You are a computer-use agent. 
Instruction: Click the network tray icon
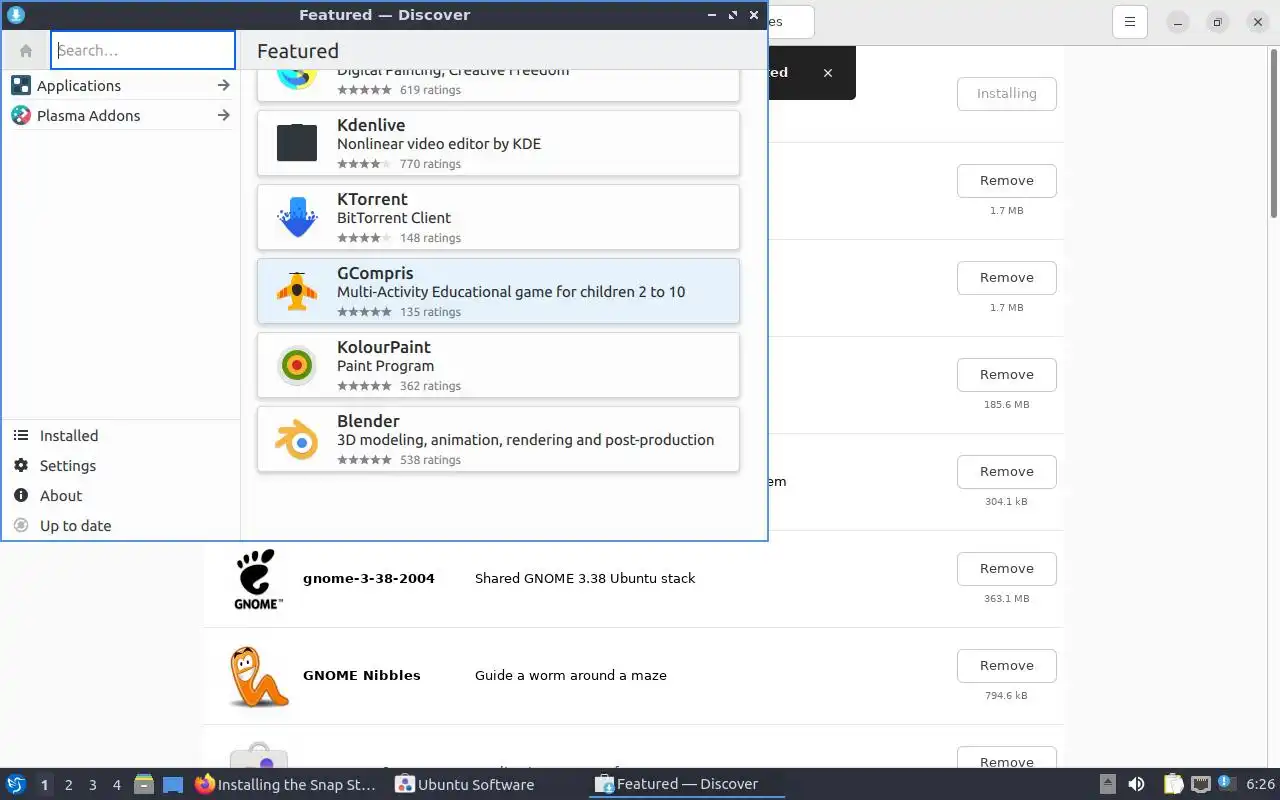click(1200, 785)
